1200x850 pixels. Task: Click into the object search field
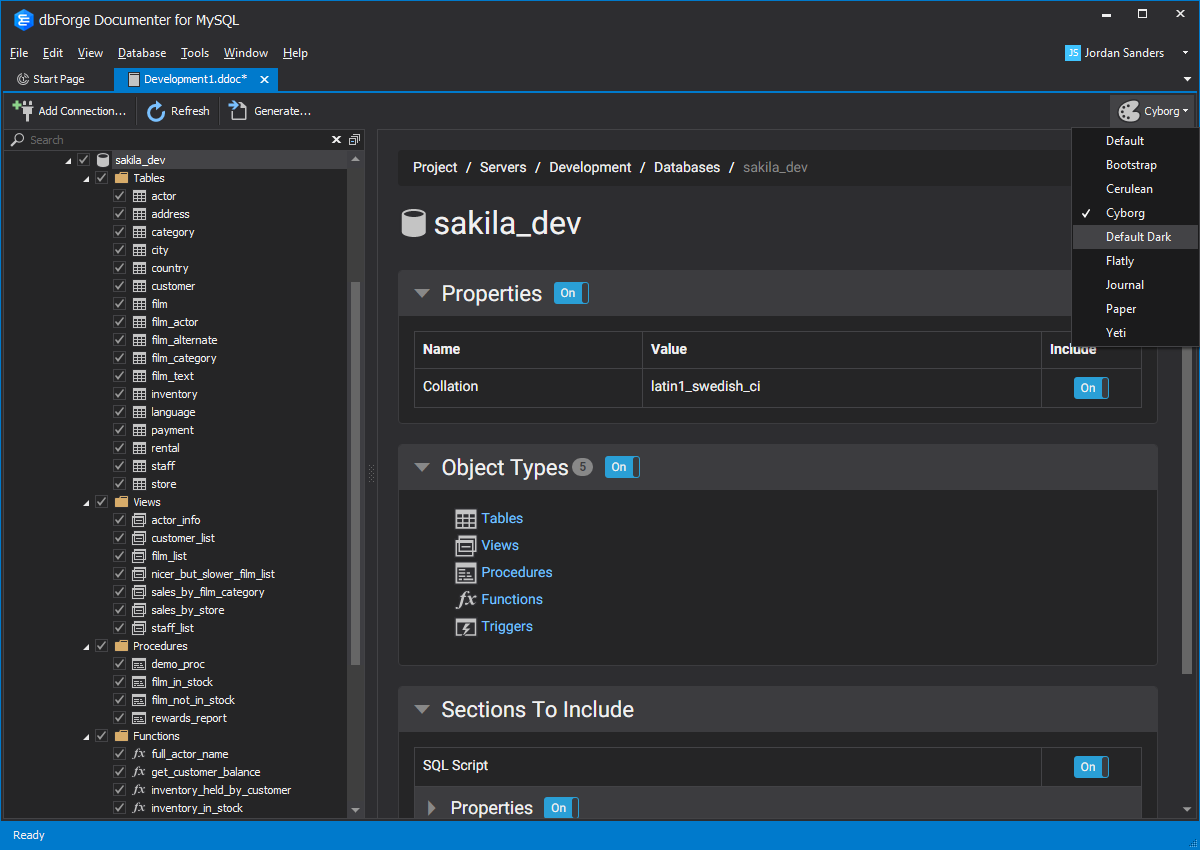coord(170,140)
